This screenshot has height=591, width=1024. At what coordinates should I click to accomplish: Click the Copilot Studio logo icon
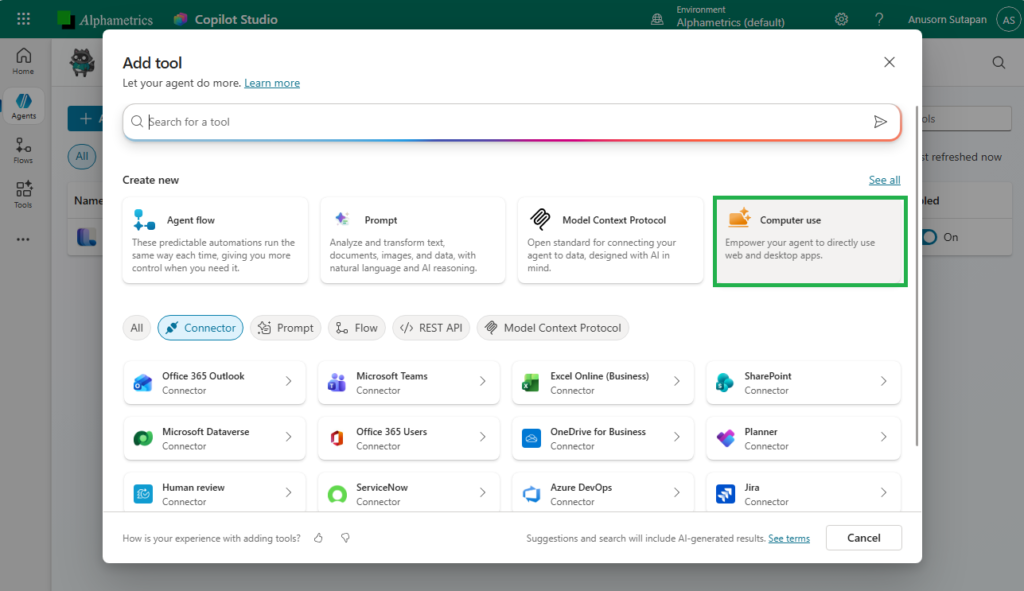click(180, 19)
